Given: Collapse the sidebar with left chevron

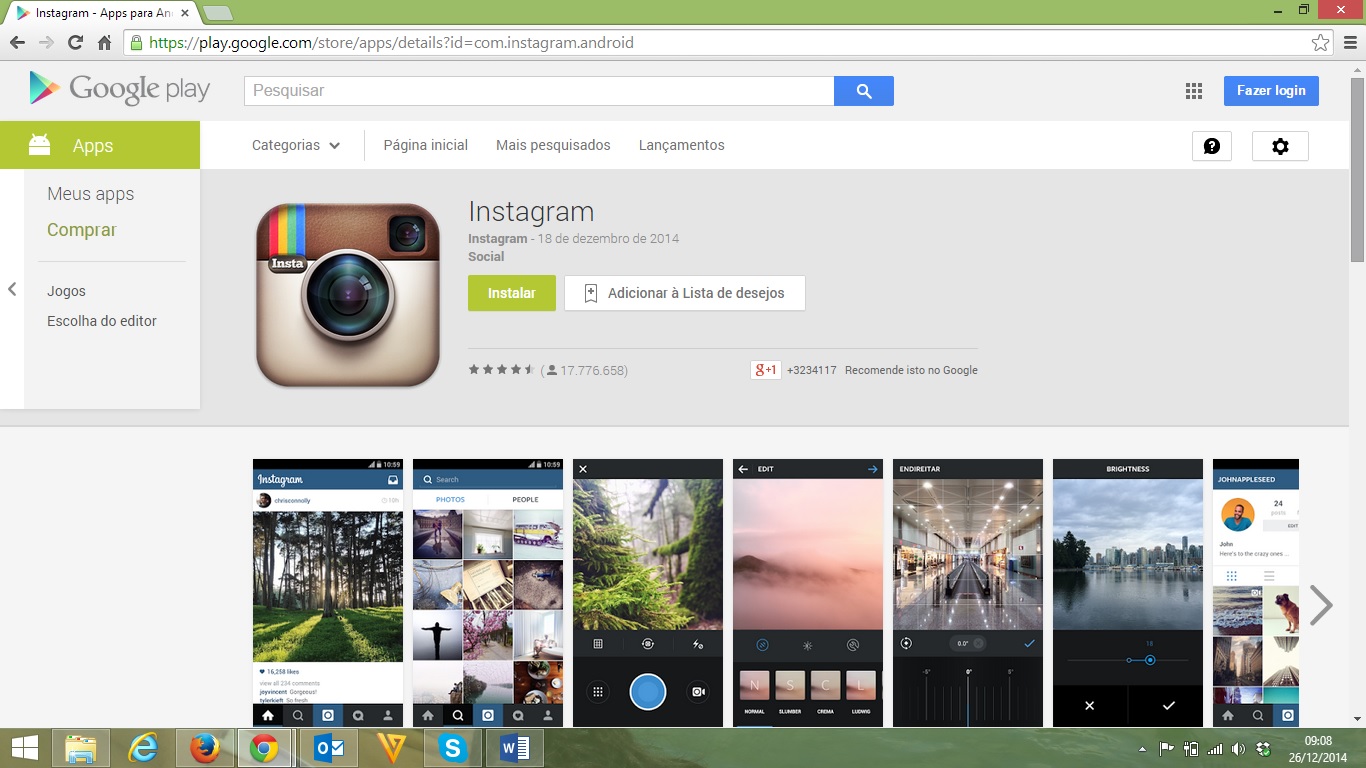Looking at the screenshot, I should point(12,289).
